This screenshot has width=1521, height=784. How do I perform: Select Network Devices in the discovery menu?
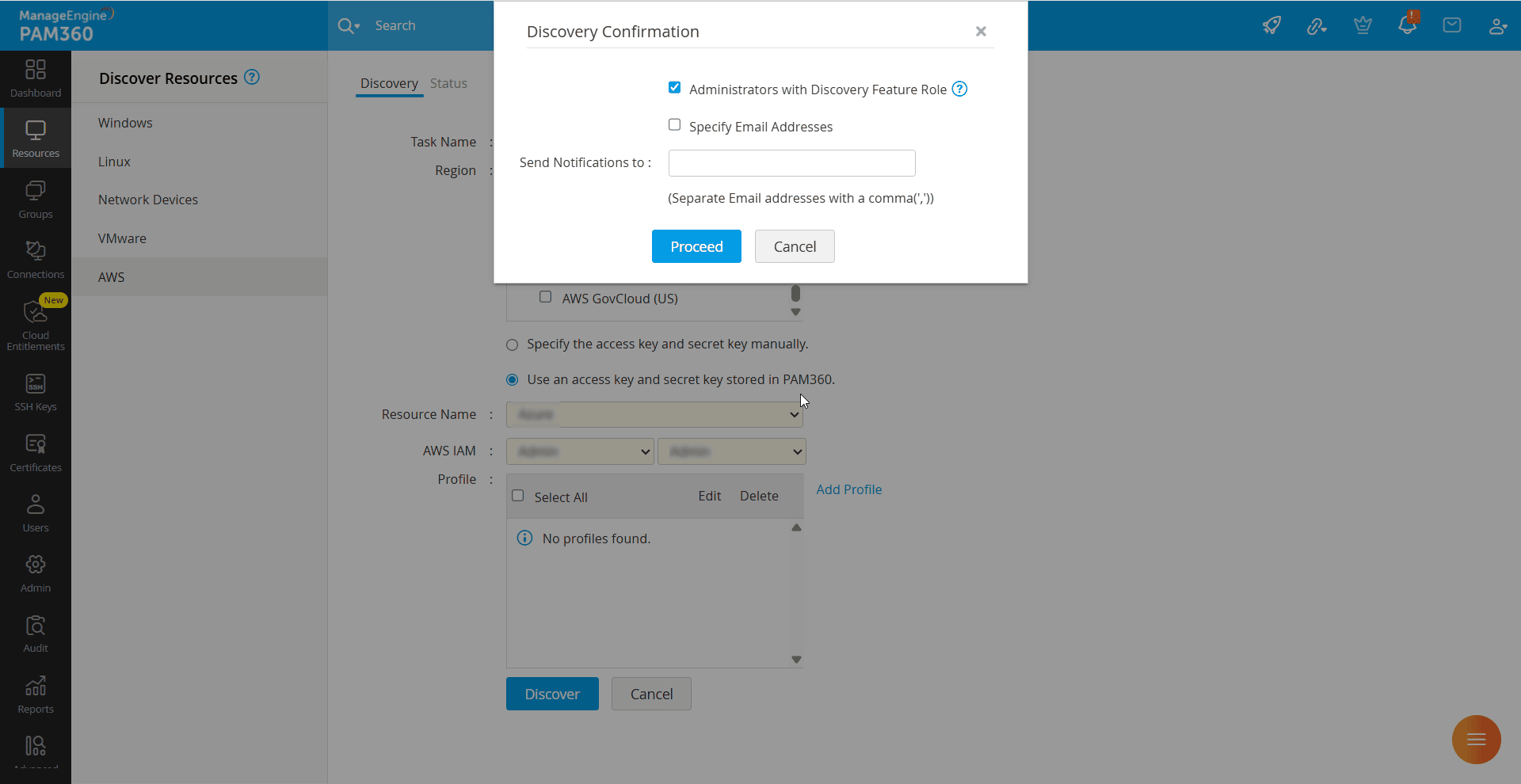coord(148,200)
